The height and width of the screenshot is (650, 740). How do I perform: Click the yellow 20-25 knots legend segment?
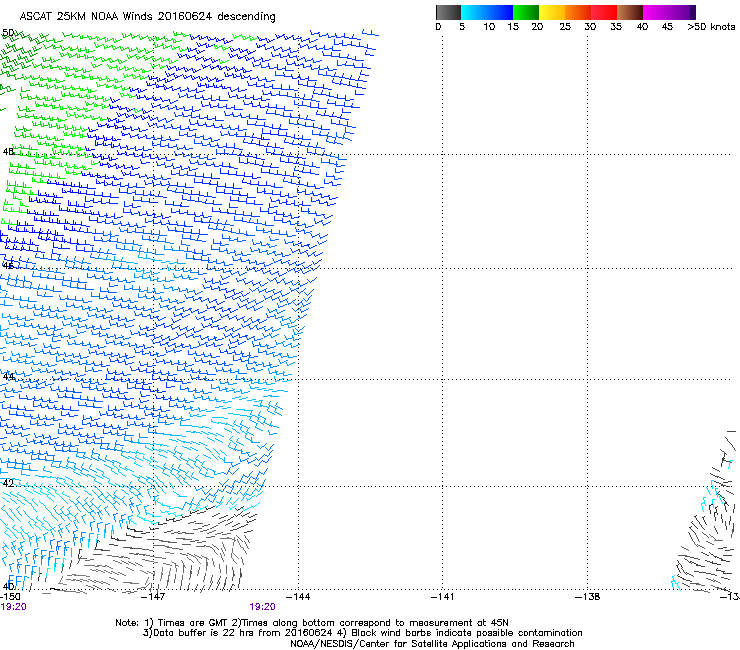coord(552,12)
